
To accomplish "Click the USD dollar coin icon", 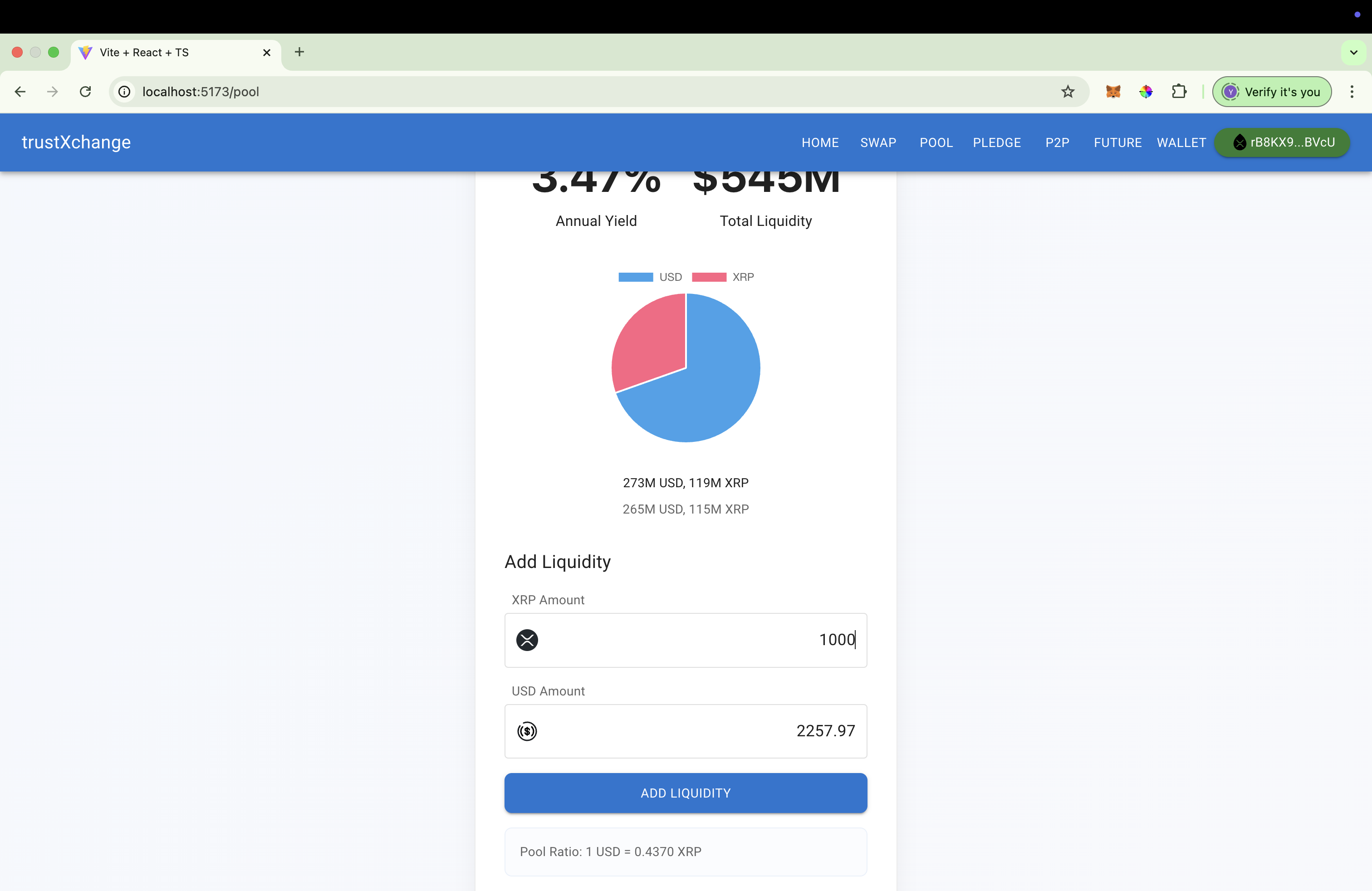I will coord(527,731).
